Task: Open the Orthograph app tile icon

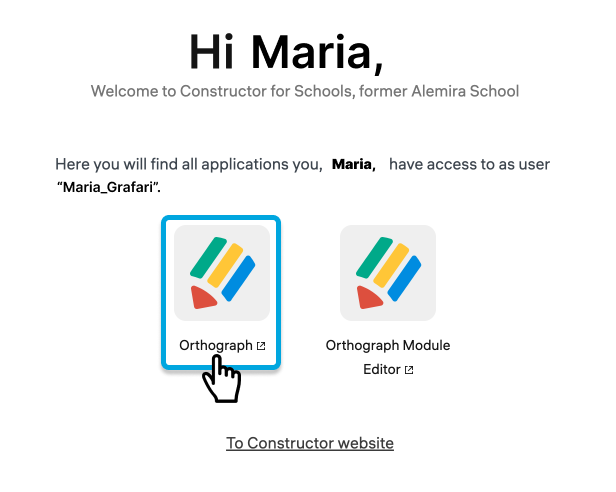Action: tap(221, 272)
